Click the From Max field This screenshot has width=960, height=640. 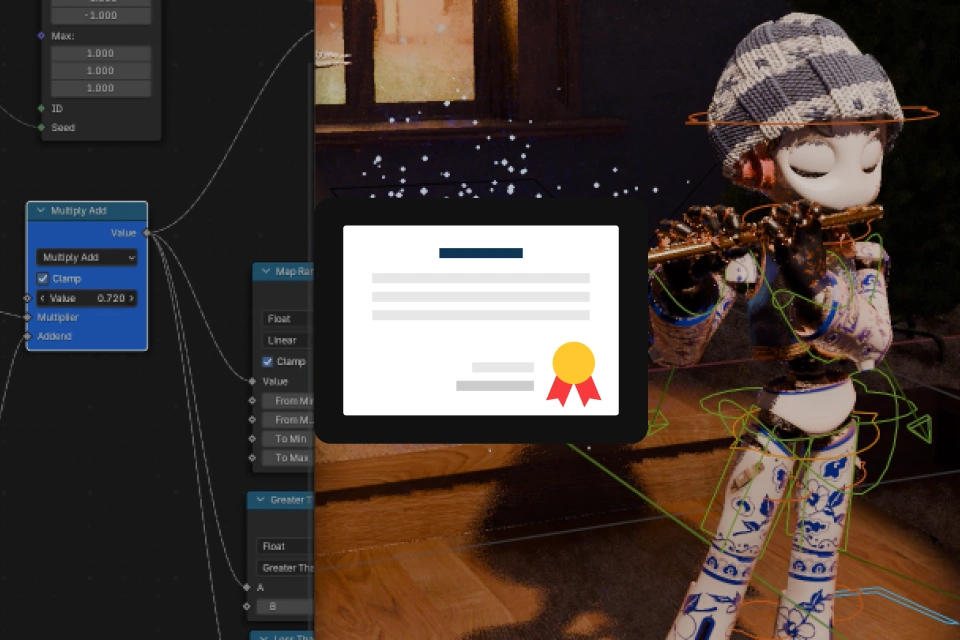[288, 420]
